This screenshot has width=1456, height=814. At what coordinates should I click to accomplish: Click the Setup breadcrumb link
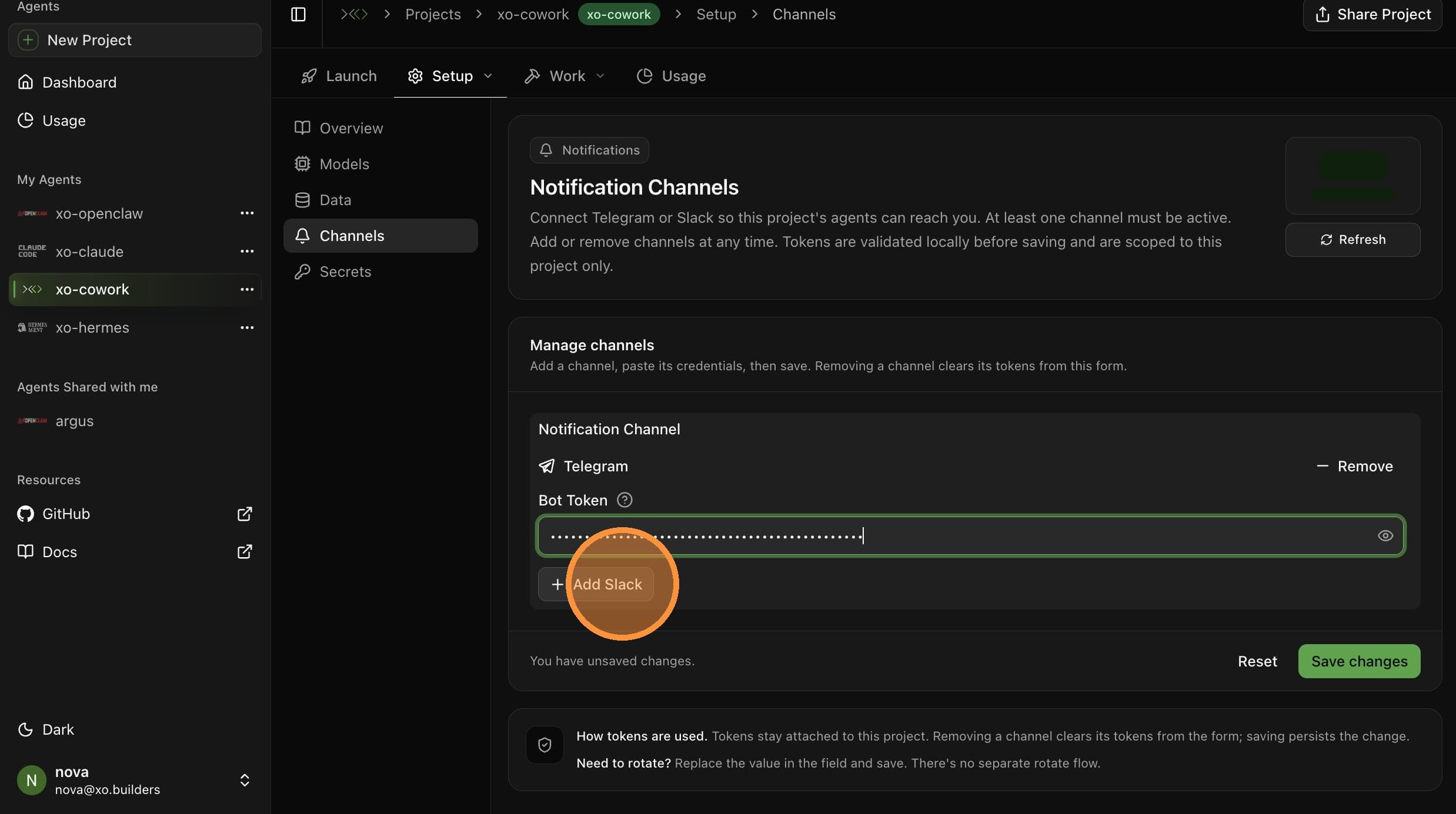pos(716,14)
